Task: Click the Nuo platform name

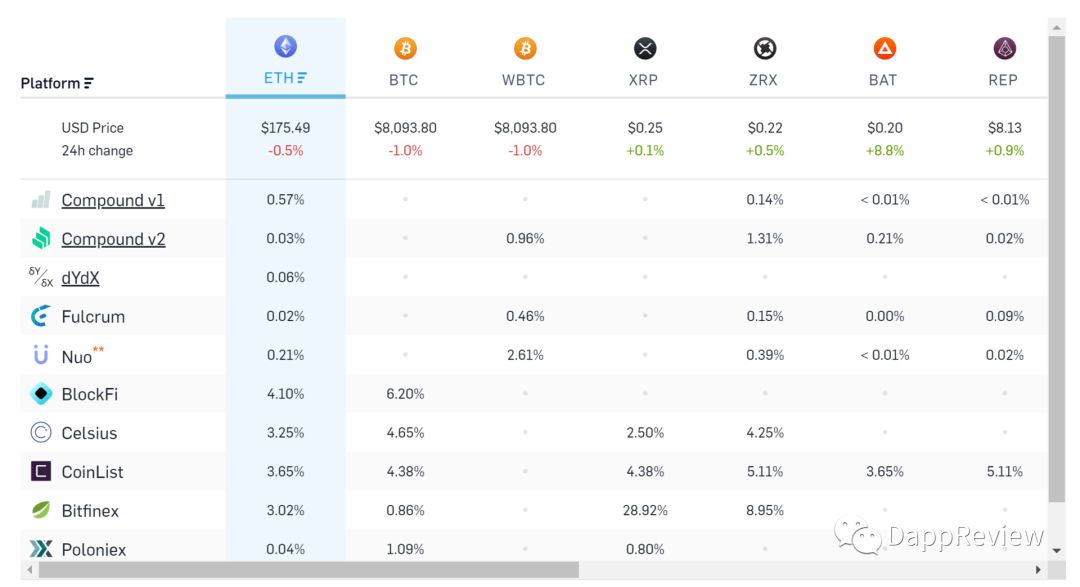Action: 76,357
